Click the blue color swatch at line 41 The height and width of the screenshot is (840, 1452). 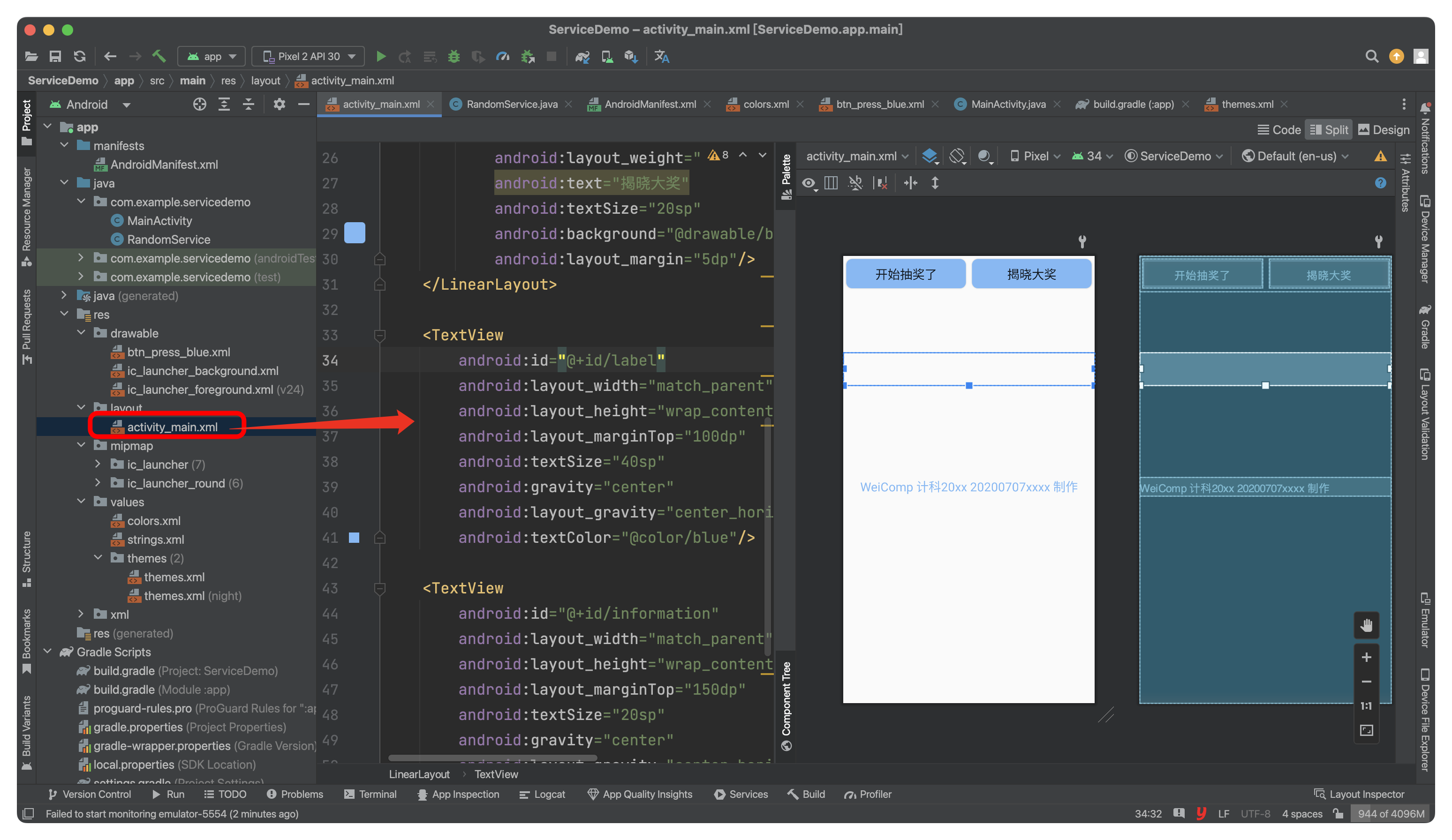click(x=354, y=537)
